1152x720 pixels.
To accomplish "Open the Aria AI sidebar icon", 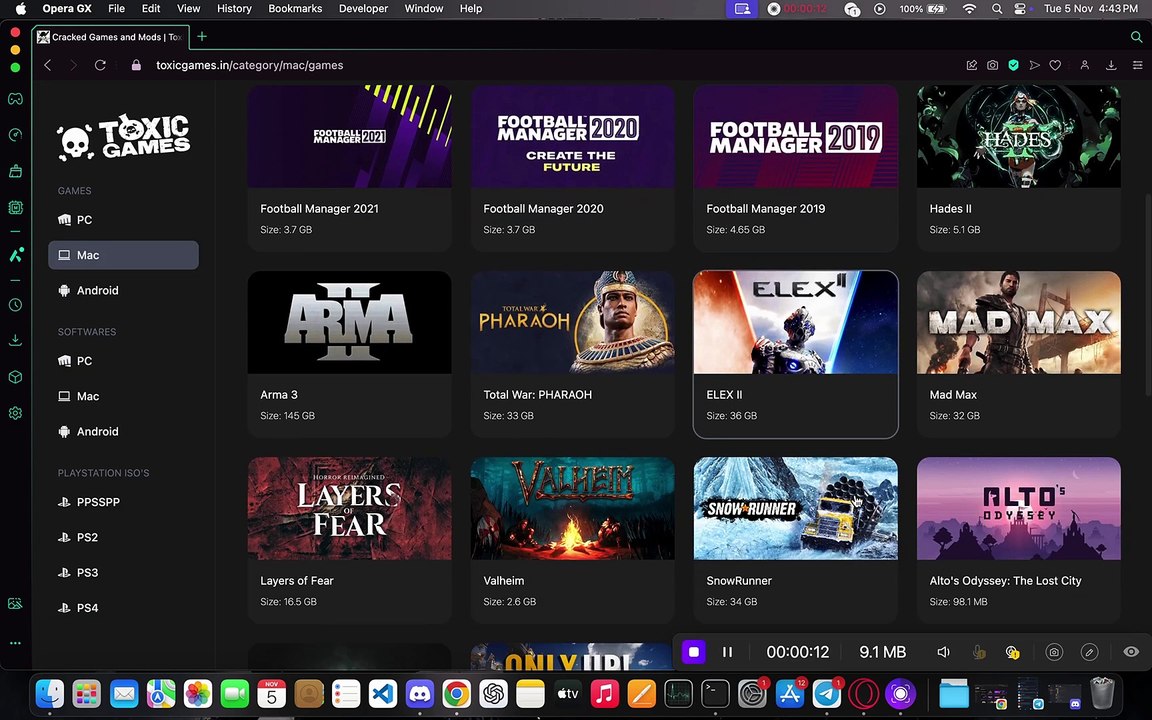I will [x=15, y=255].
